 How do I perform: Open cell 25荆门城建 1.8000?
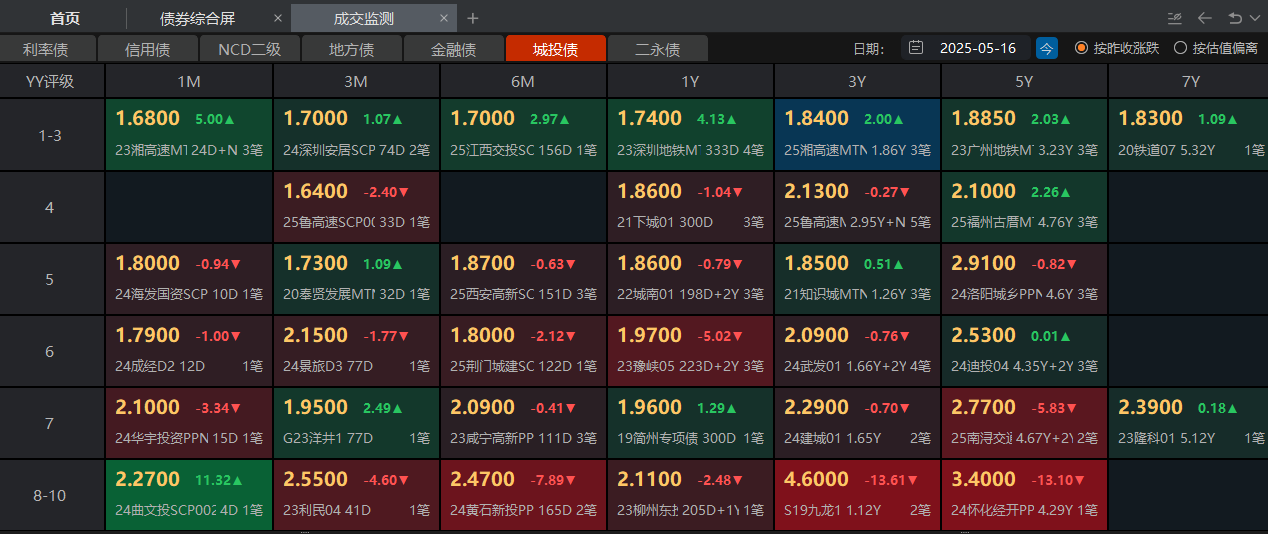(523, 351)
